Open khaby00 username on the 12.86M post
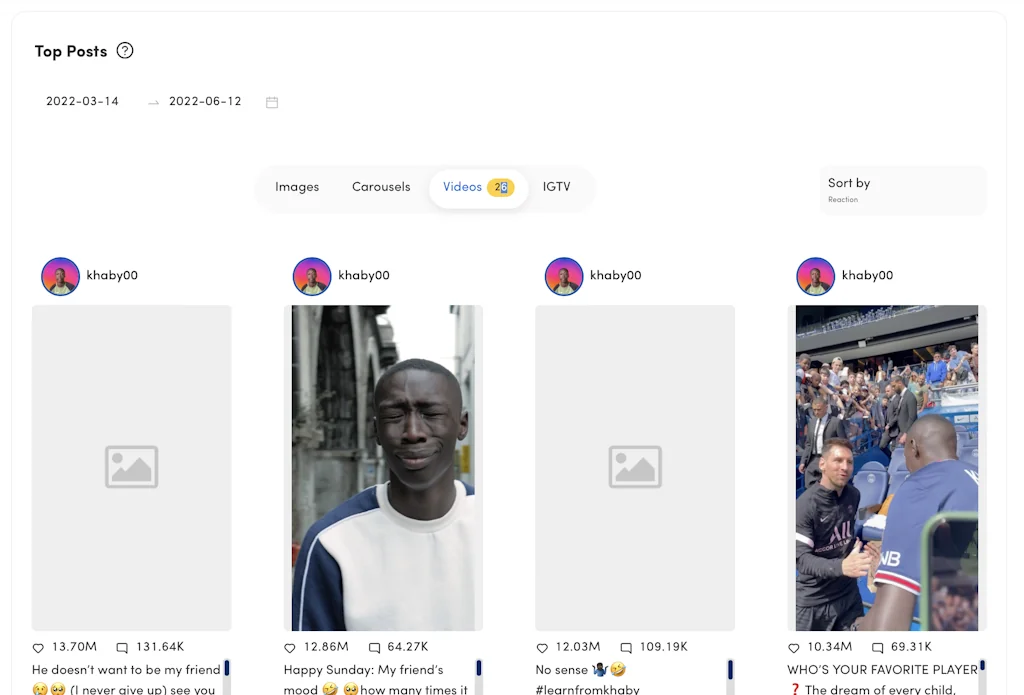Viewport: 1024px width, 695px height. (364, 275)
